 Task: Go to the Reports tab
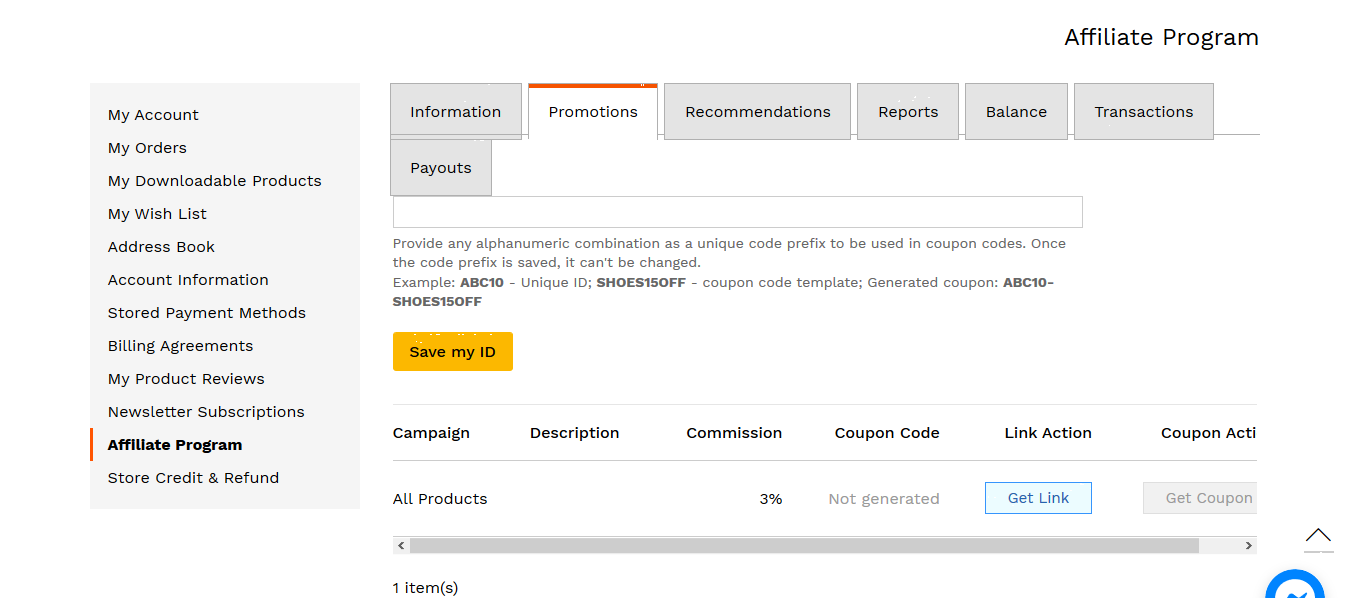tap(908, 112)
